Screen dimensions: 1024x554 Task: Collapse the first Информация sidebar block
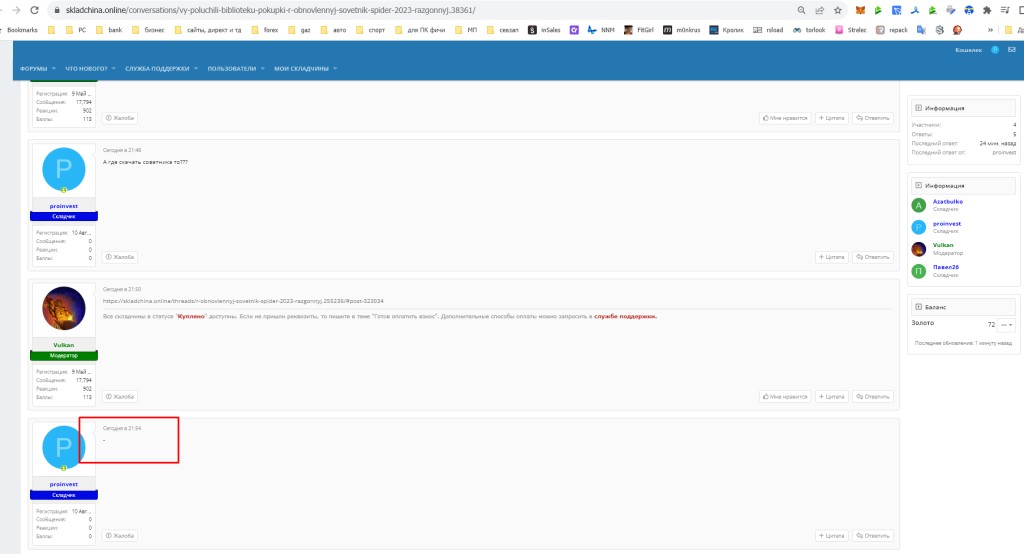(918, 108)
